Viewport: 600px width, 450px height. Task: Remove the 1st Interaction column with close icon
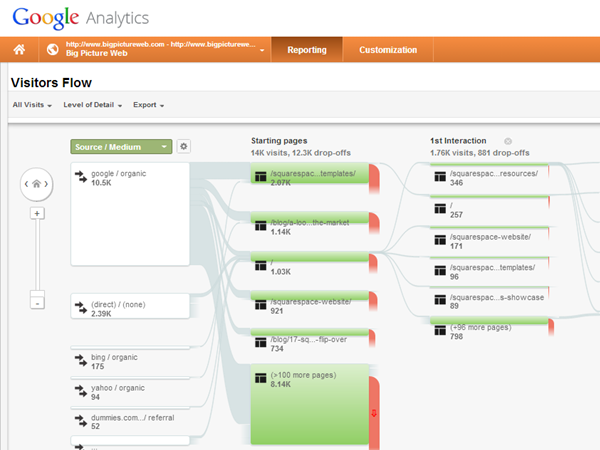[508, 141]
